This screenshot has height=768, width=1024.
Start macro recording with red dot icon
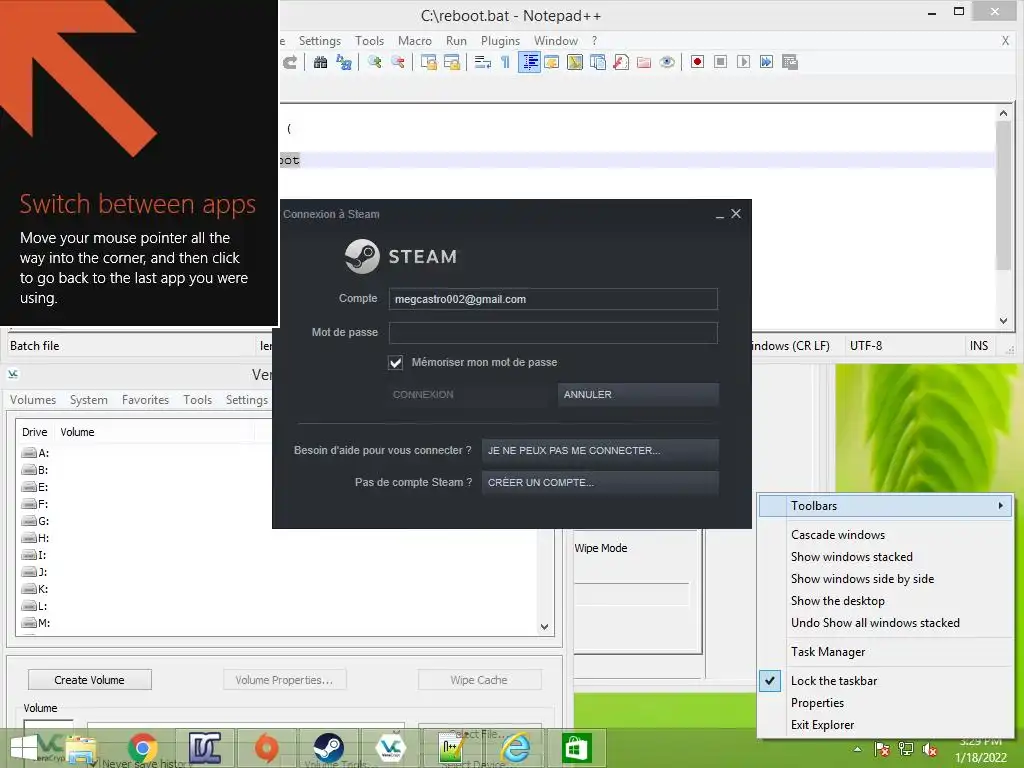[x=697, y=62]
